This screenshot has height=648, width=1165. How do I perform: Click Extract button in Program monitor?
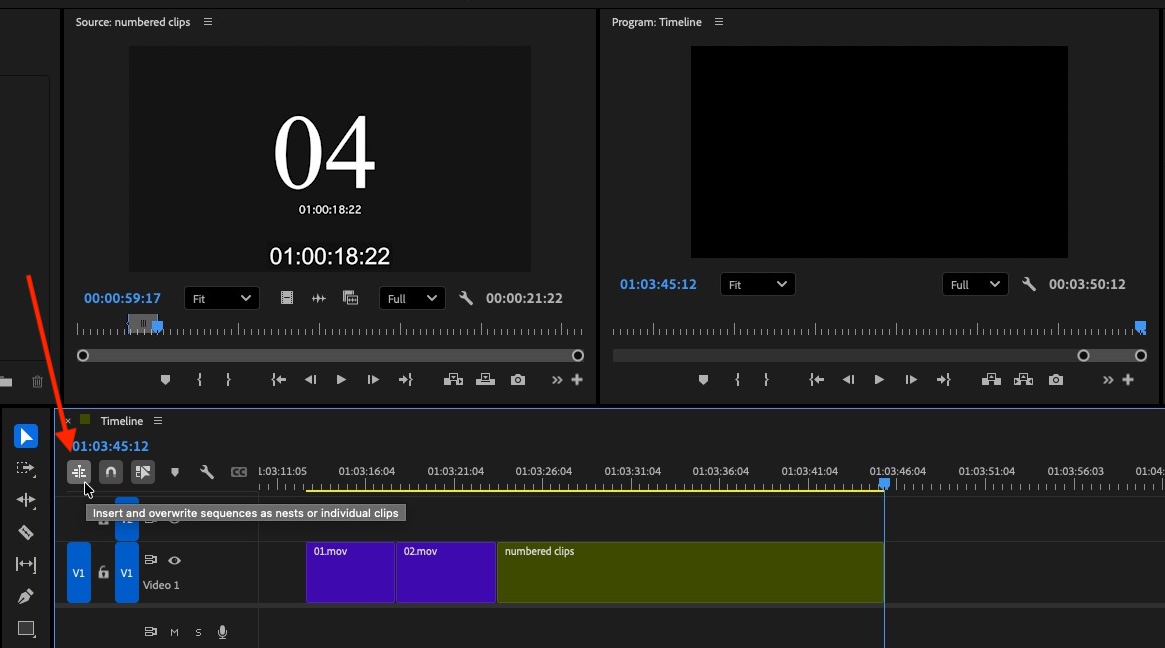click(1023, 380)
